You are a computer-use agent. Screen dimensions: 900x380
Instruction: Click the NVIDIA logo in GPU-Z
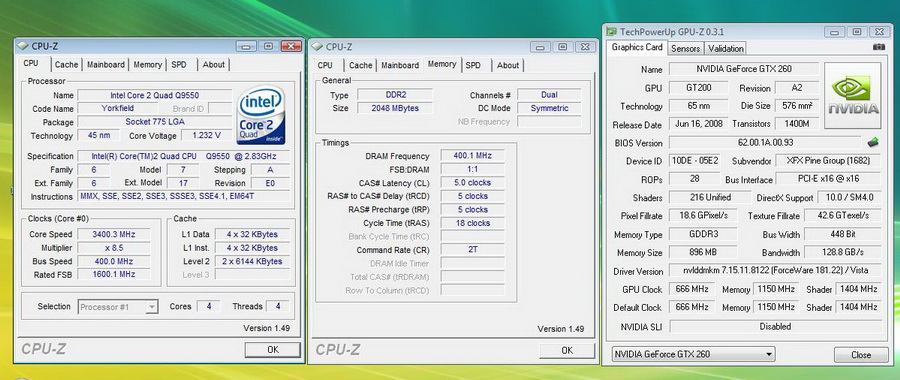[x=853, y=95]
